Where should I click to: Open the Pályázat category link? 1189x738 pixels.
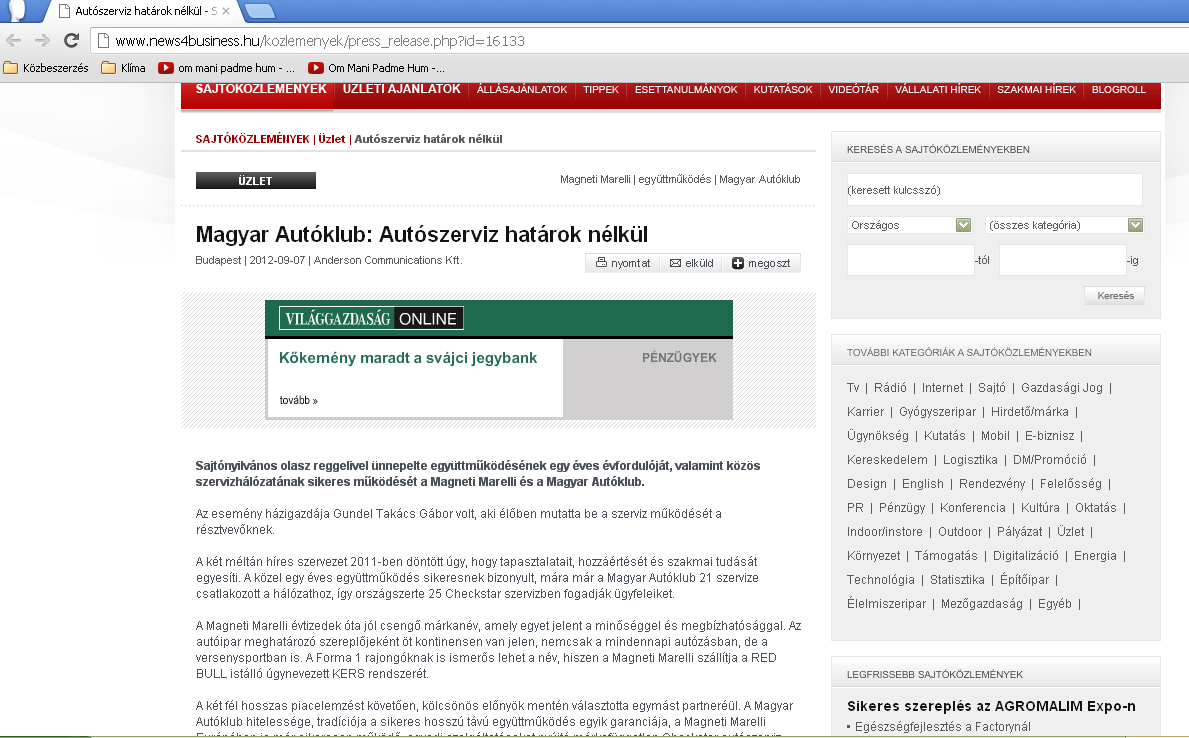click(x=1019, y=532)
